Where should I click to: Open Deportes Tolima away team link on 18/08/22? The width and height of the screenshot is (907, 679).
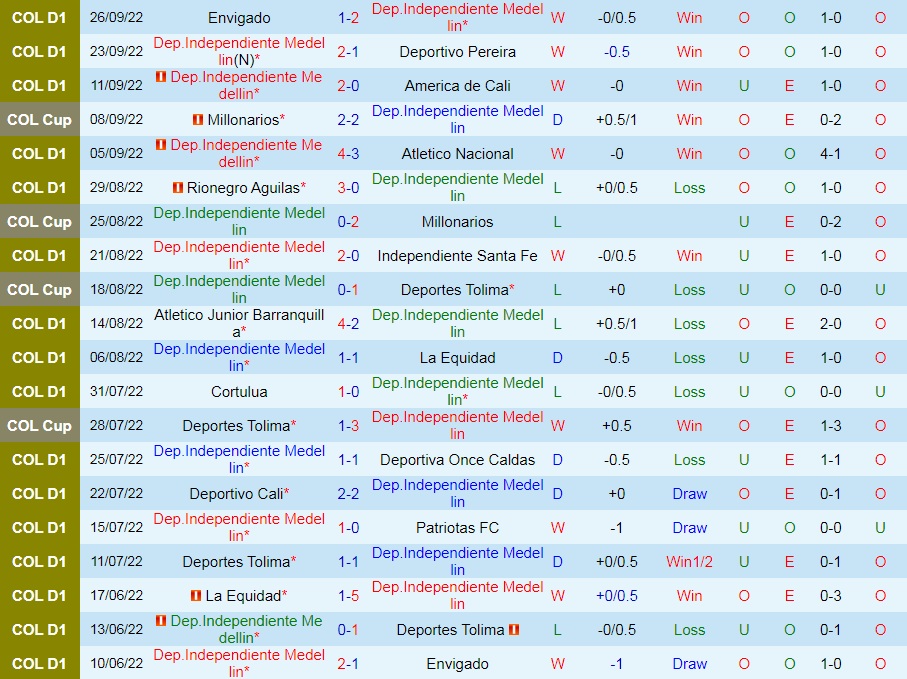coord(455,290)
